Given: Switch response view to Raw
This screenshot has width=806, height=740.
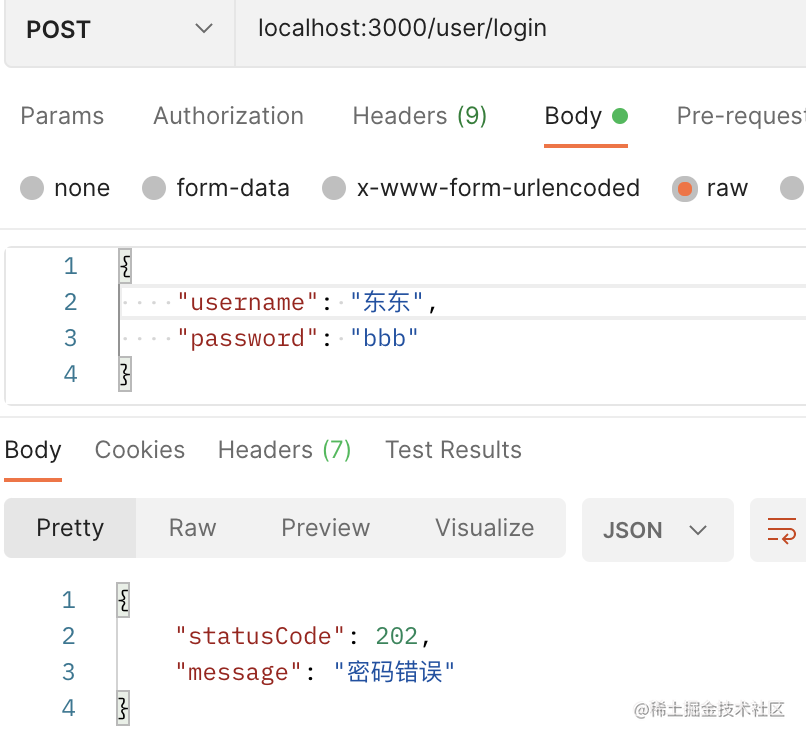Looking at the screenshot, I should pos(192,528).
